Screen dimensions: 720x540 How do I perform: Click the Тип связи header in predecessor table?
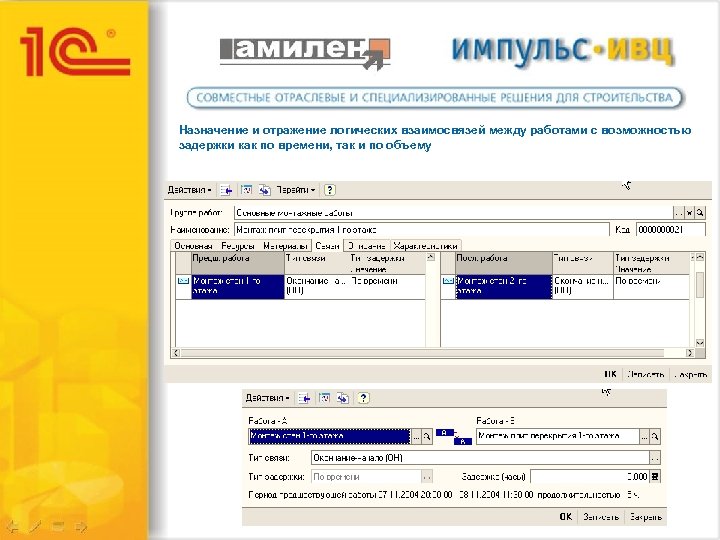pos(317,263)
